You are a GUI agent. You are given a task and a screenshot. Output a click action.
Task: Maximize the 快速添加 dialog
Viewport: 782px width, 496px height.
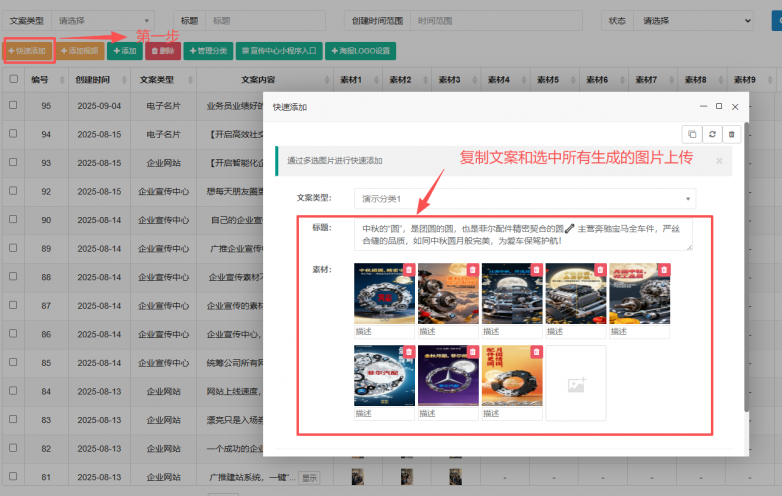click(719, 106)
